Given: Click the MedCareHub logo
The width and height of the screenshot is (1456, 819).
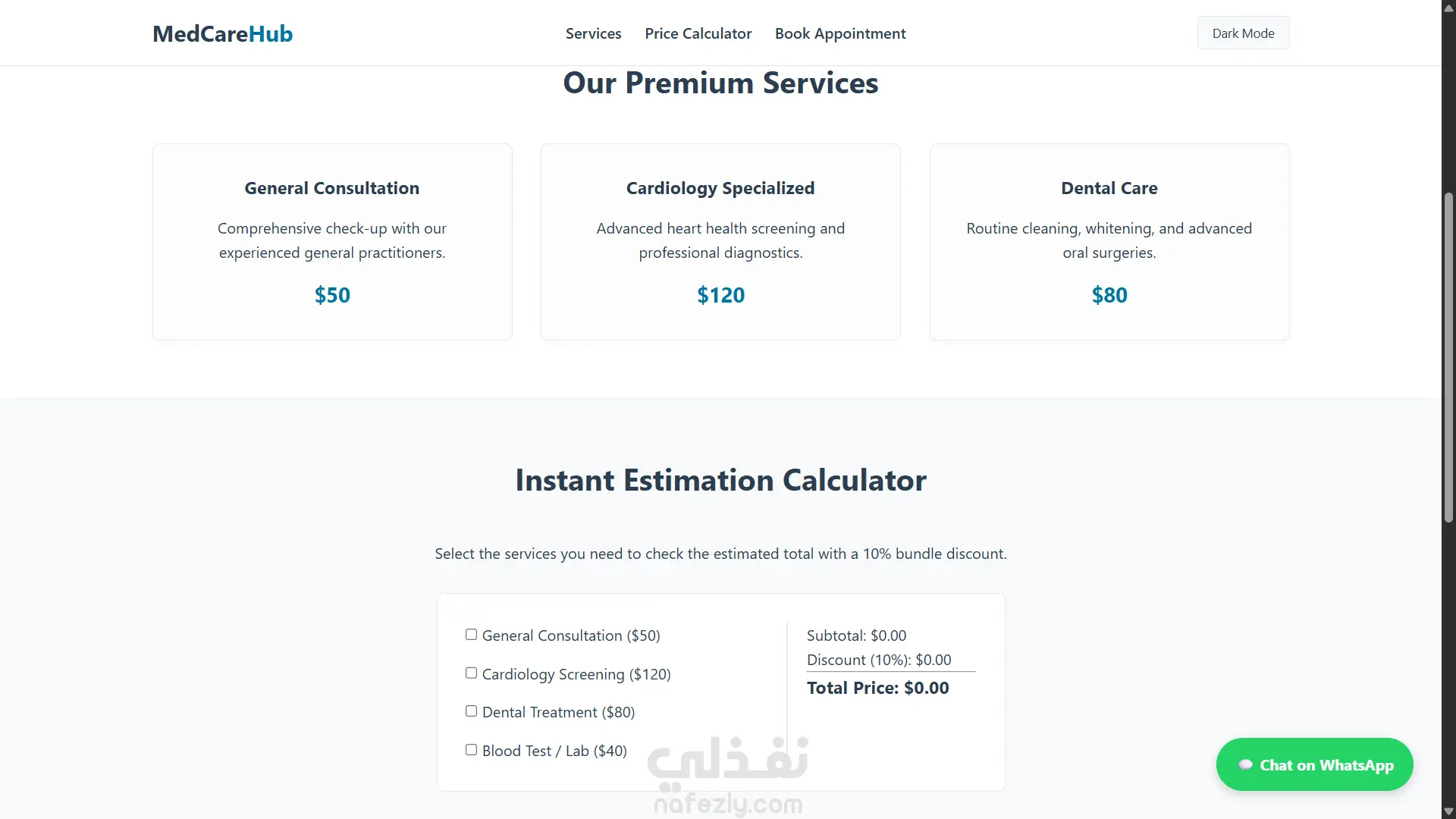Looking at the screenshot, I should coord(222,33).
